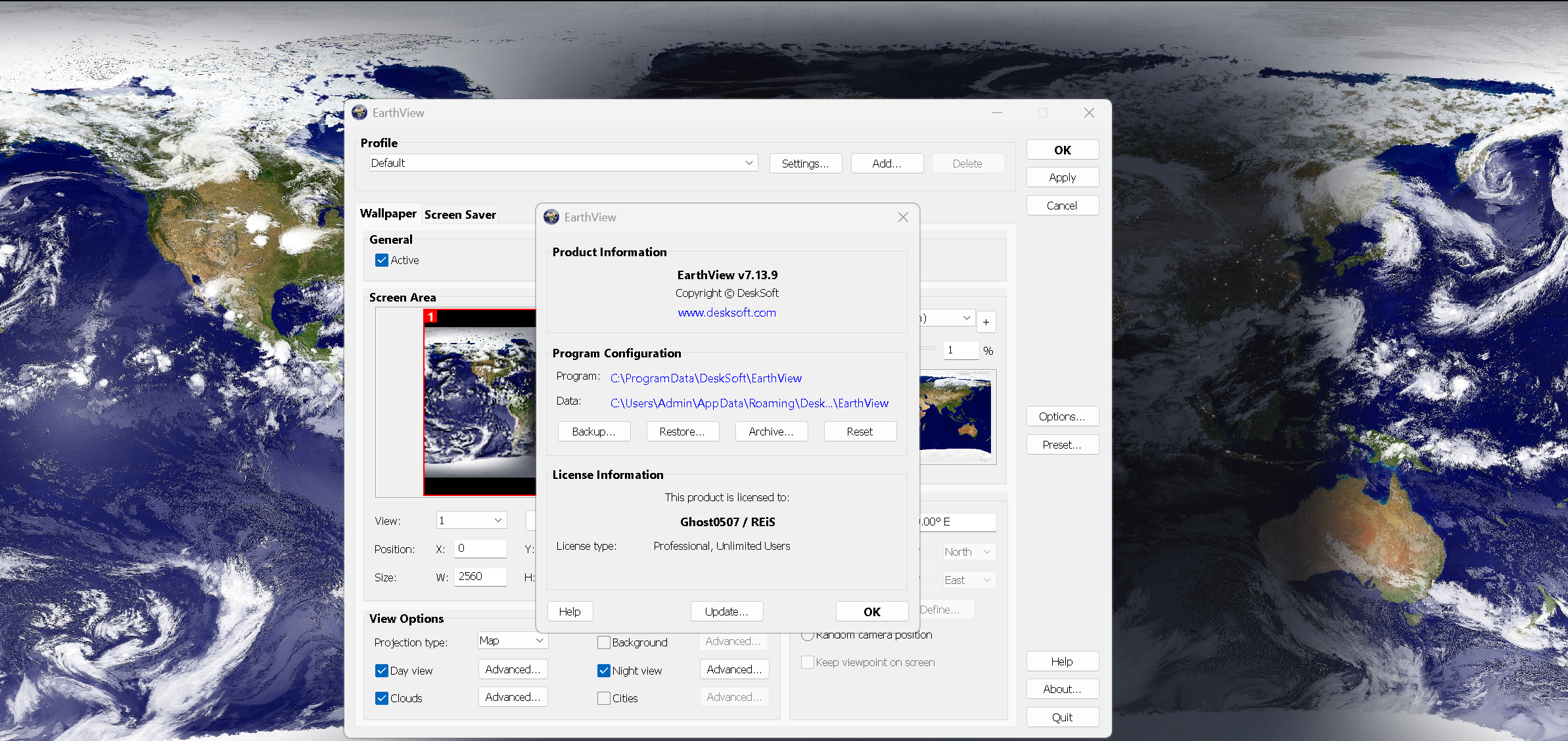This screenshot has height=741, width=1568.
Task: Click Advanced... next to Day view
Action: (x=513, y=669)
